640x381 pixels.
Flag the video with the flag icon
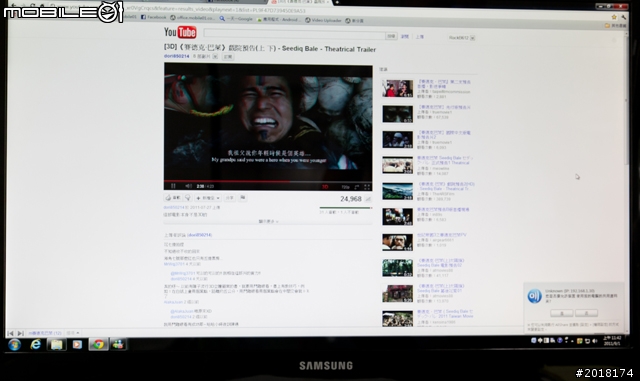(242, 198)
